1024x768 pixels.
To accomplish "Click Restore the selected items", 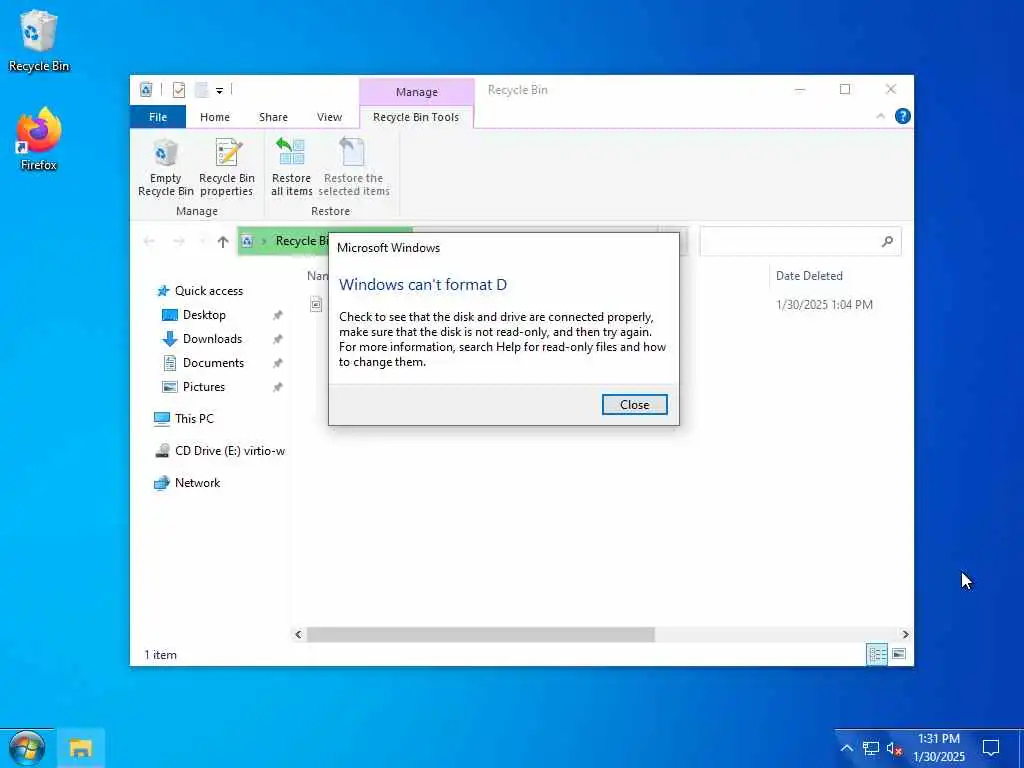I will click(x=353, y=168).
